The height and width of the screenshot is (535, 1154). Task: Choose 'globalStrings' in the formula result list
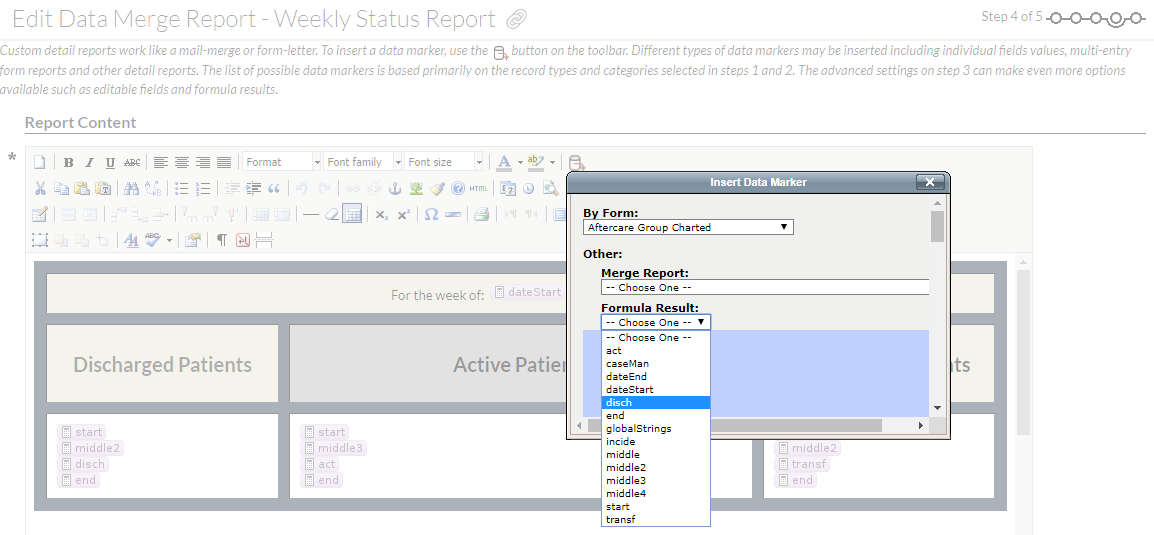pyautogui.click(x=656, y=428)
